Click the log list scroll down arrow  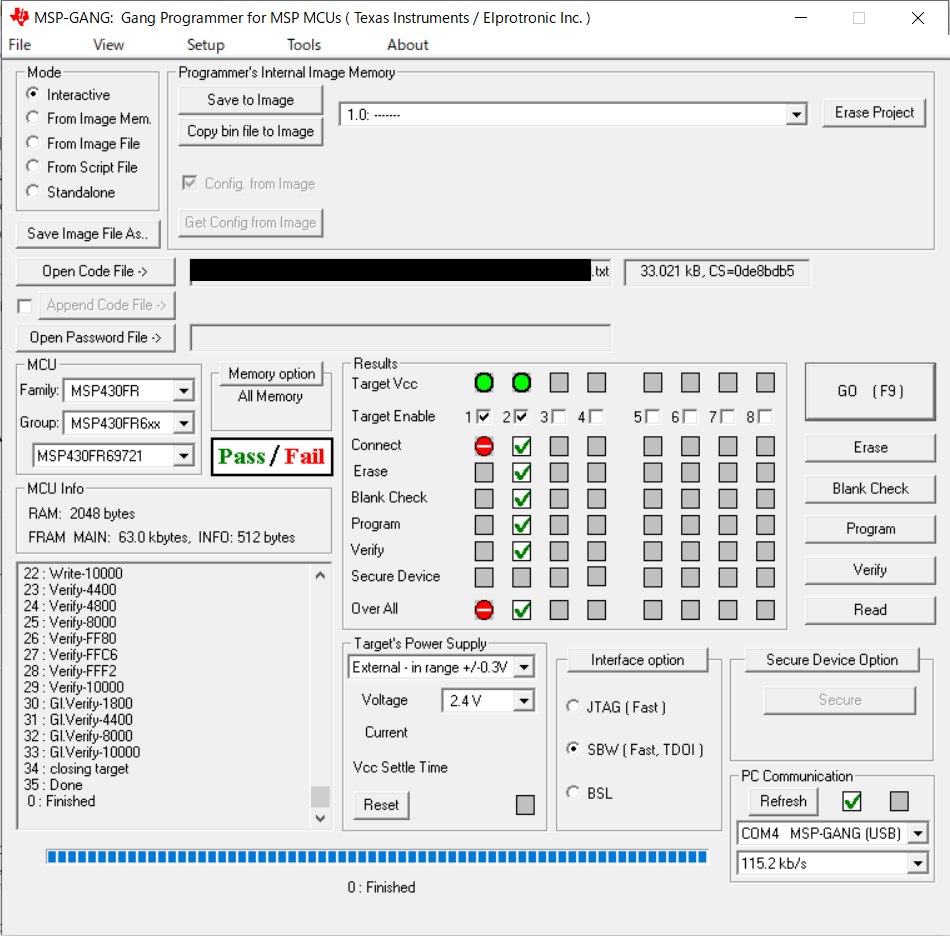click(321, 818)
